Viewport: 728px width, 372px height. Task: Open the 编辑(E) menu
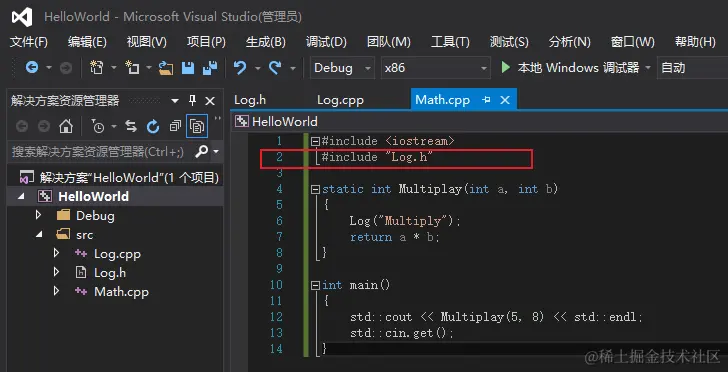click(x=87, y=42)
